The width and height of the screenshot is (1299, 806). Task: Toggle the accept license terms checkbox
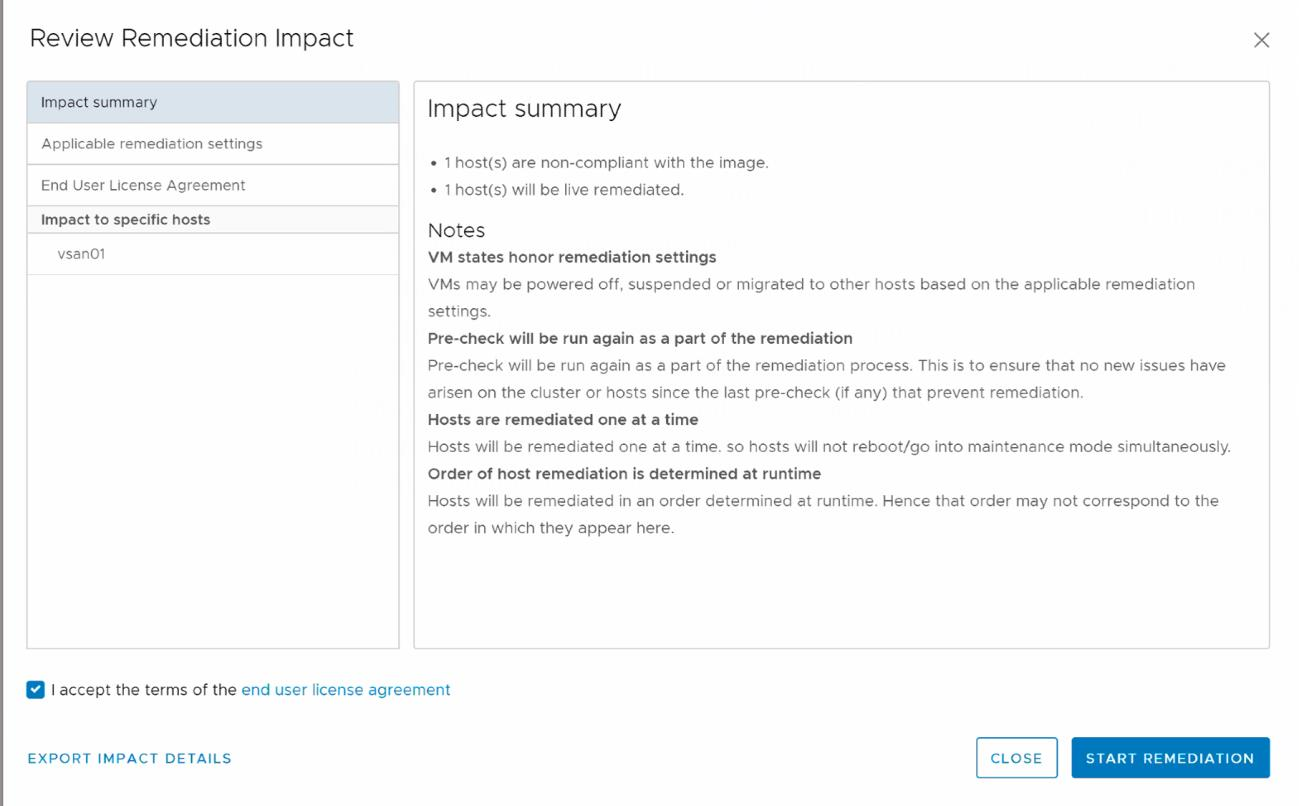[36, 690]
